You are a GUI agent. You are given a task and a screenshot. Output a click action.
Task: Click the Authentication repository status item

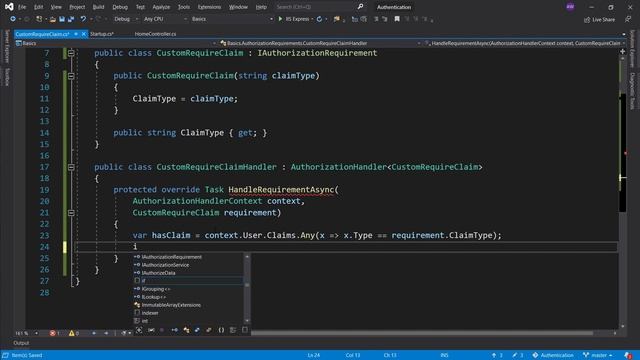click(553, 355)
